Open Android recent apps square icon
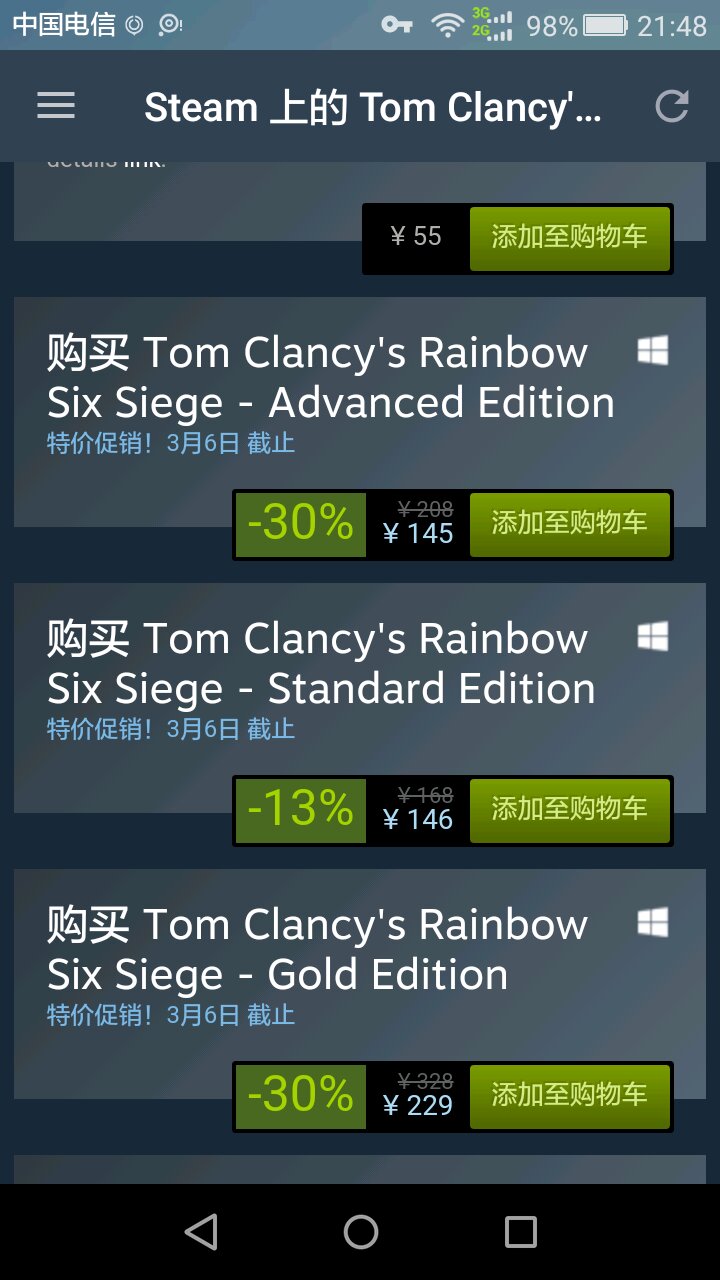 [521, 1232]
